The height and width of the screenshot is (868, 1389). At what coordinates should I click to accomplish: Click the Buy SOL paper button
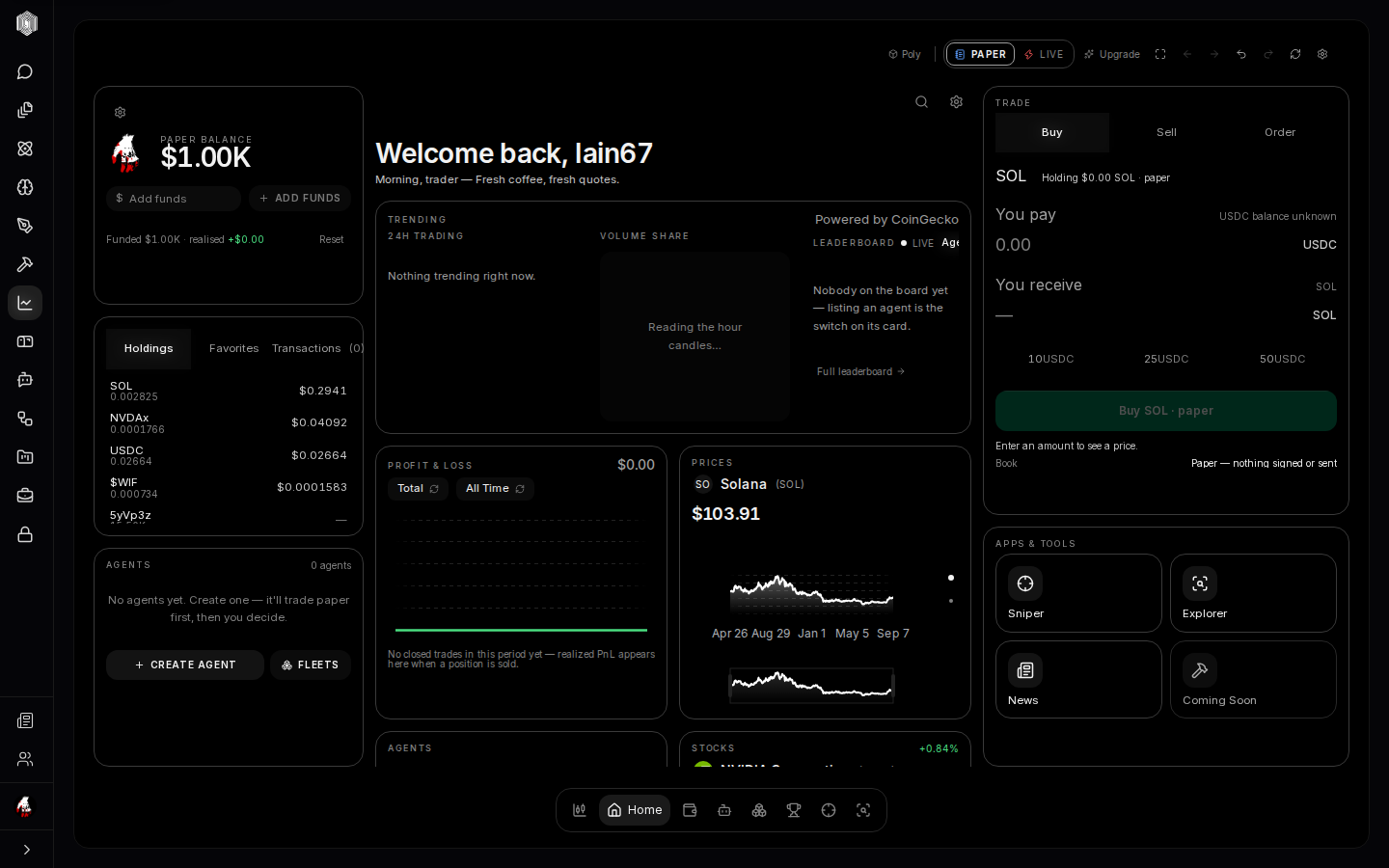pyautogui.click(x=1166, y=411)
